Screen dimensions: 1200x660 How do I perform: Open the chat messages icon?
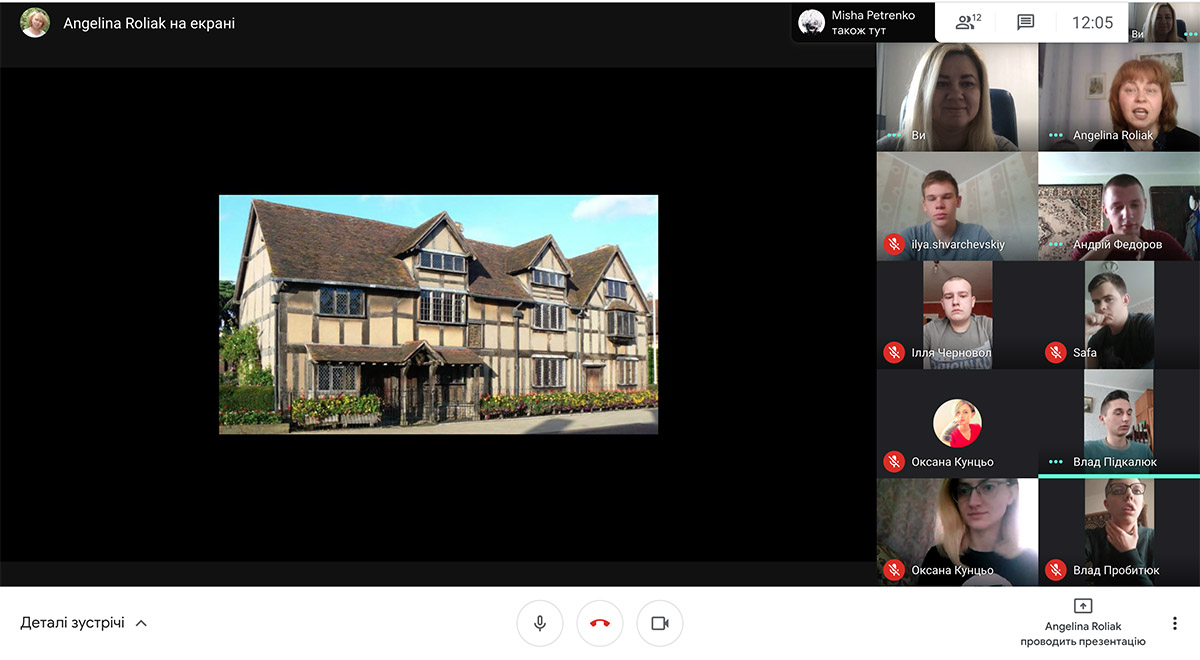coord(1025,22)
